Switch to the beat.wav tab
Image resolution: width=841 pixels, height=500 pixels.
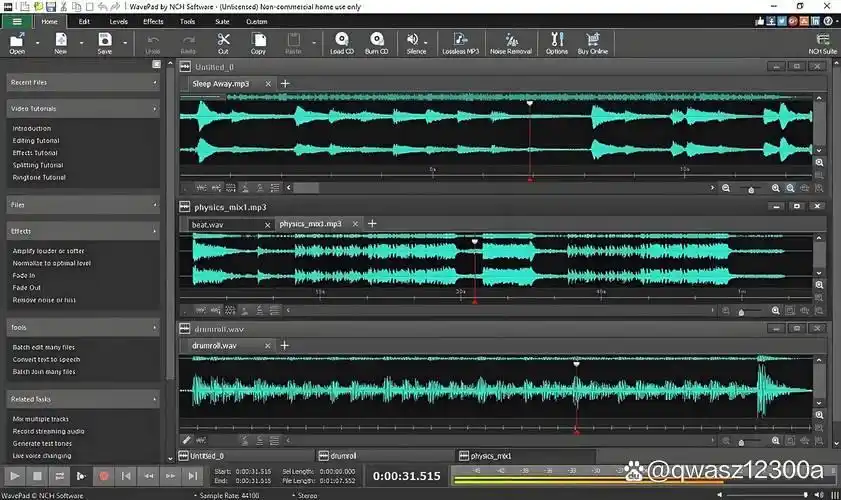click(207, 224)
